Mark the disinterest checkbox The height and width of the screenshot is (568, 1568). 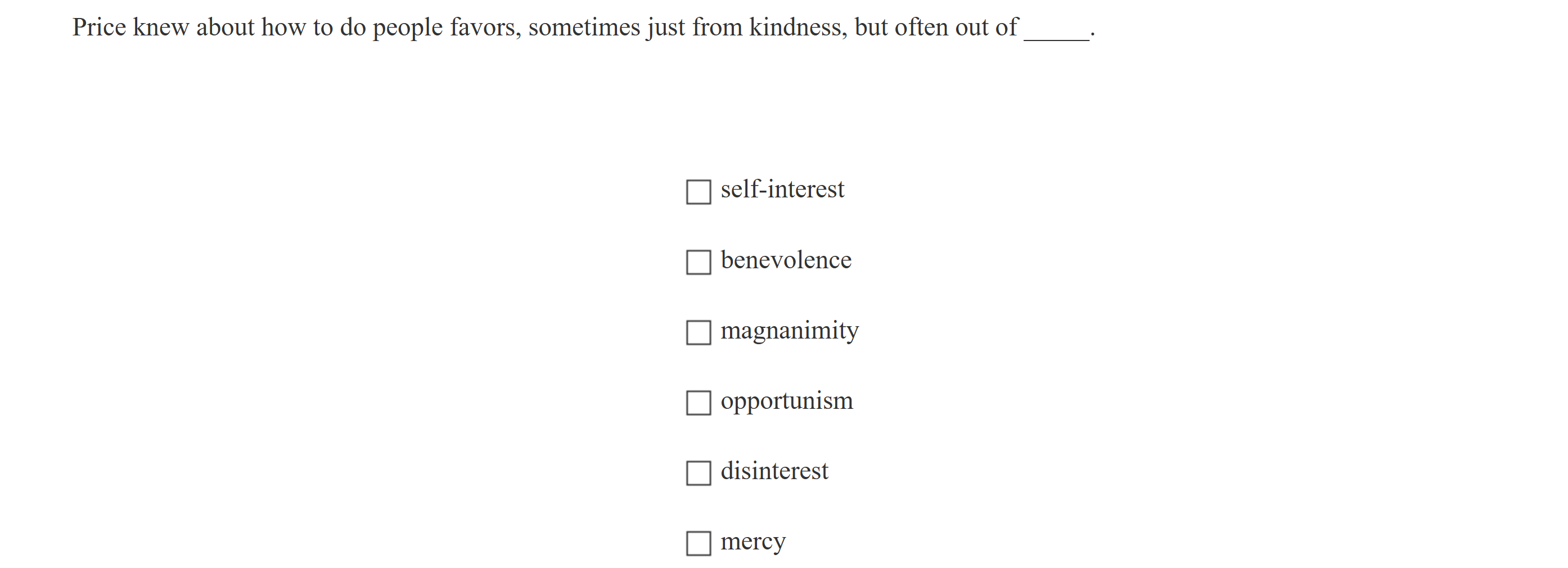pyautogui.click(x=698, y=473)
